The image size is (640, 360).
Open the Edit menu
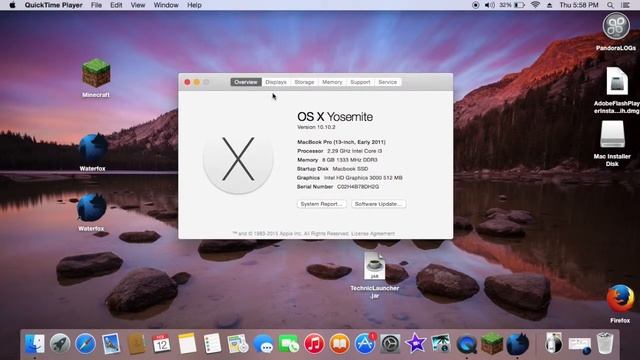(116, 5)
